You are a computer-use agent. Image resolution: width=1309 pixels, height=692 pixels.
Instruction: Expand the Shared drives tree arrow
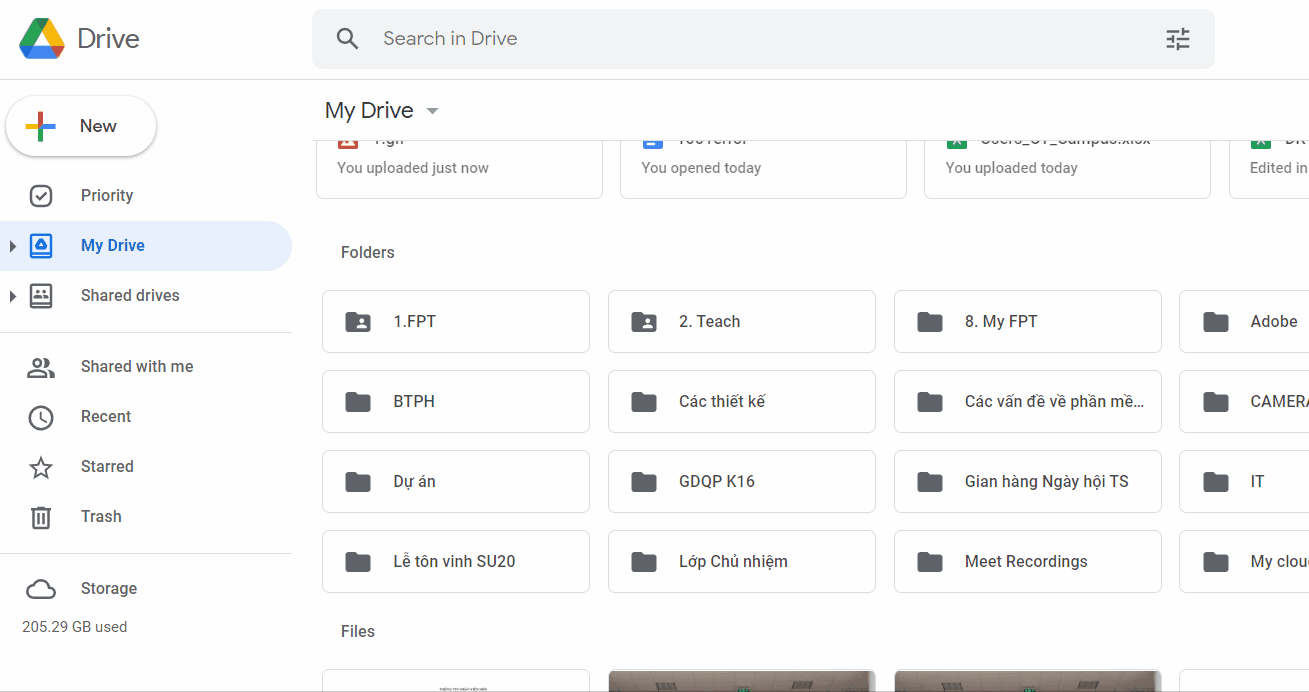pos(12,296)
